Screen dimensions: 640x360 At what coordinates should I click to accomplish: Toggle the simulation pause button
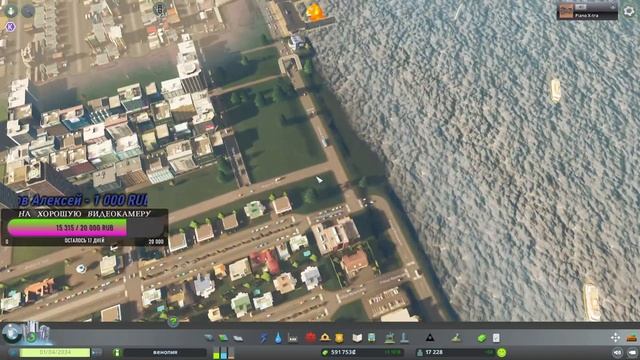click(x=13, y=352)
